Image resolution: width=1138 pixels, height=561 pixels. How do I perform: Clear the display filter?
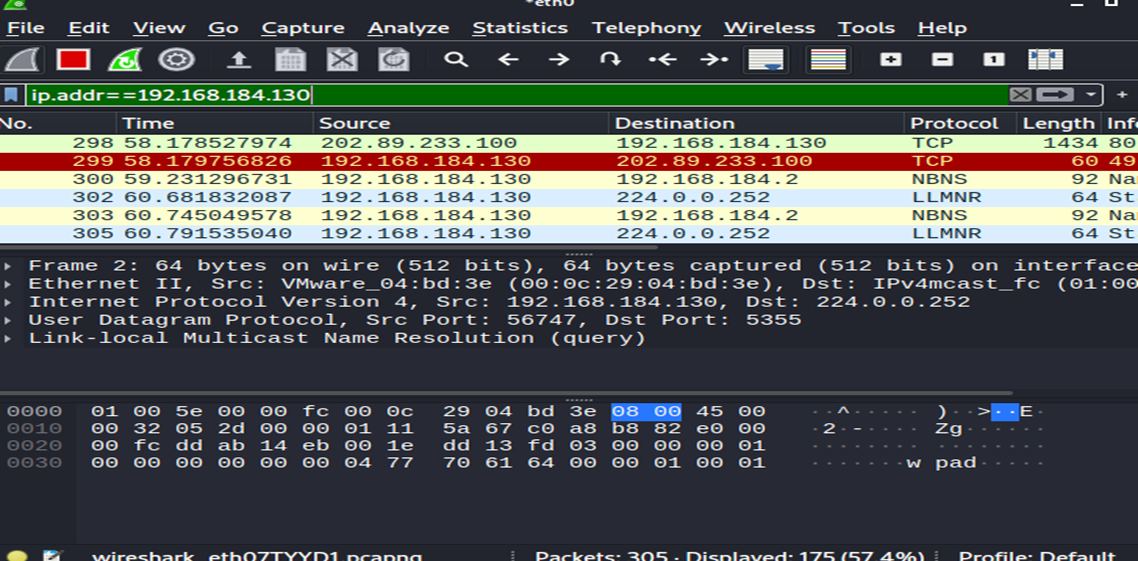pyautogui.click(x=1020, y=95)
